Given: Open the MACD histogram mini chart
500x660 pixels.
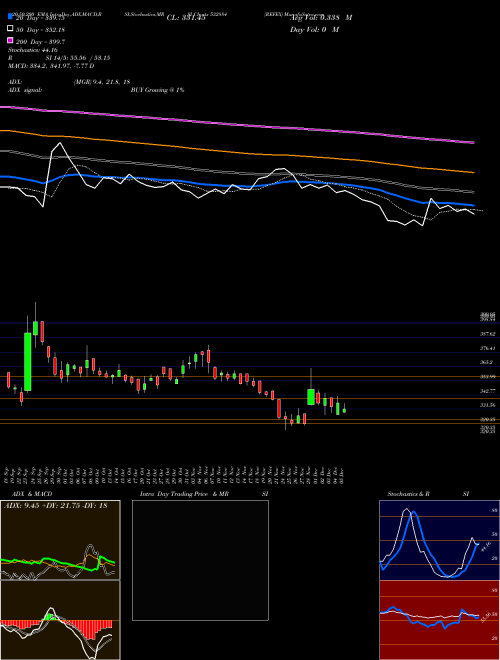Looking at the screenshot, I should (x=60, y=620).
